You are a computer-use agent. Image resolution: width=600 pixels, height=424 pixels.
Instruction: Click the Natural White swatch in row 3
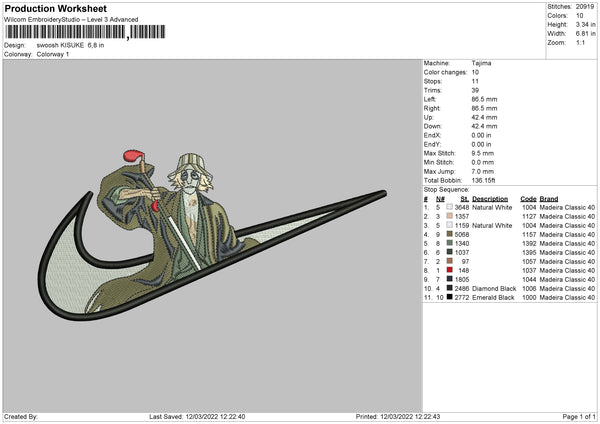pos(449,225)
